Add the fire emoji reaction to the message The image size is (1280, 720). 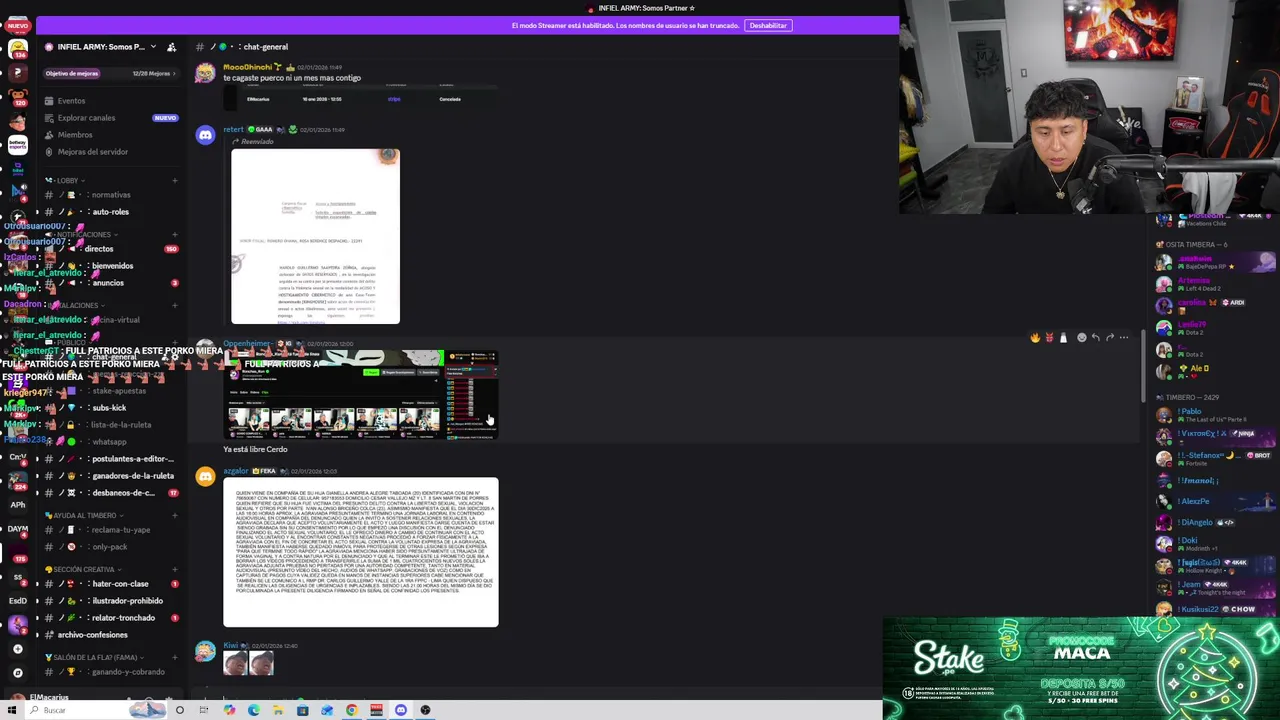tap(1035, 338)
